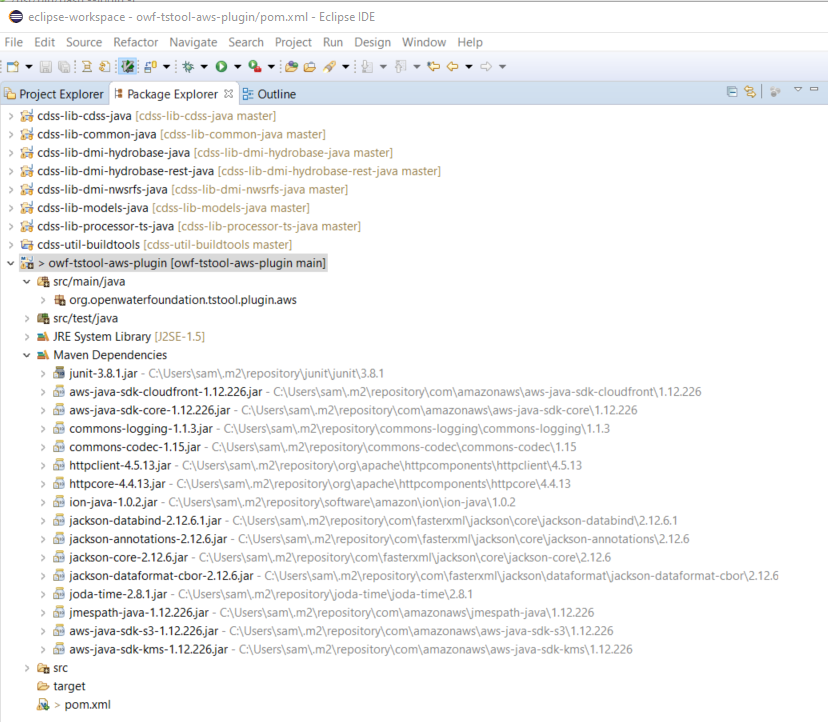Image resolution: width=828 pixels, height=722 pixels.
Task: Expand the cdss-lib-models-java project
Action: 11,208
